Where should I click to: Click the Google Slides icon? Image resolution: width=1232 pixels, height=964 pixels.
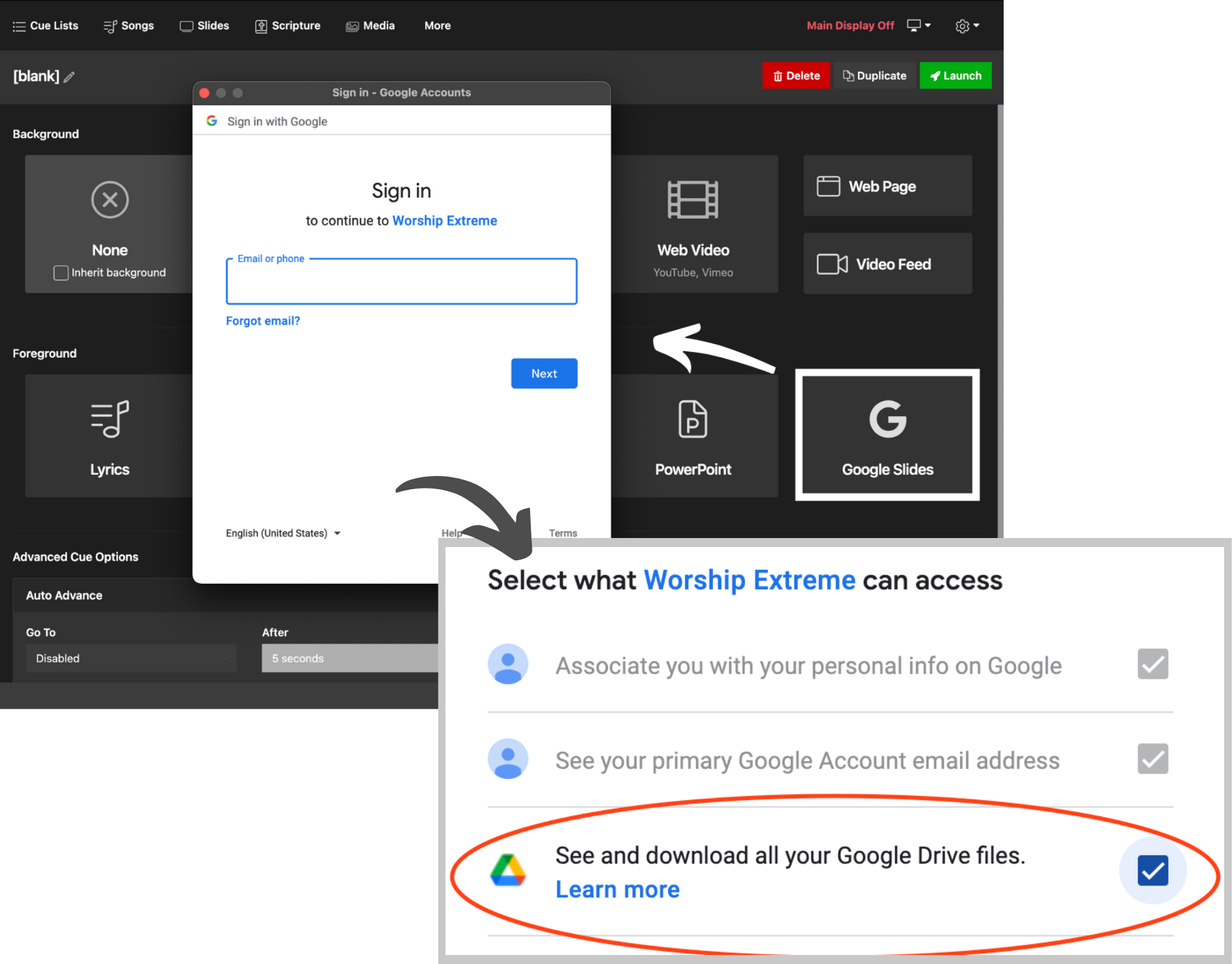[x=887, y=434]
